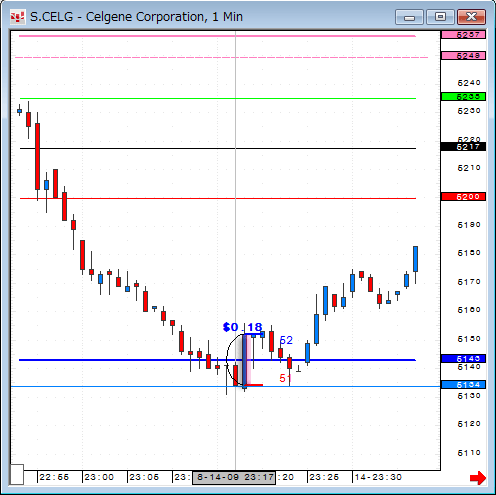The image size is (496, 495).
Task: Click the 5150 price axis value
Action: (469, 339)
